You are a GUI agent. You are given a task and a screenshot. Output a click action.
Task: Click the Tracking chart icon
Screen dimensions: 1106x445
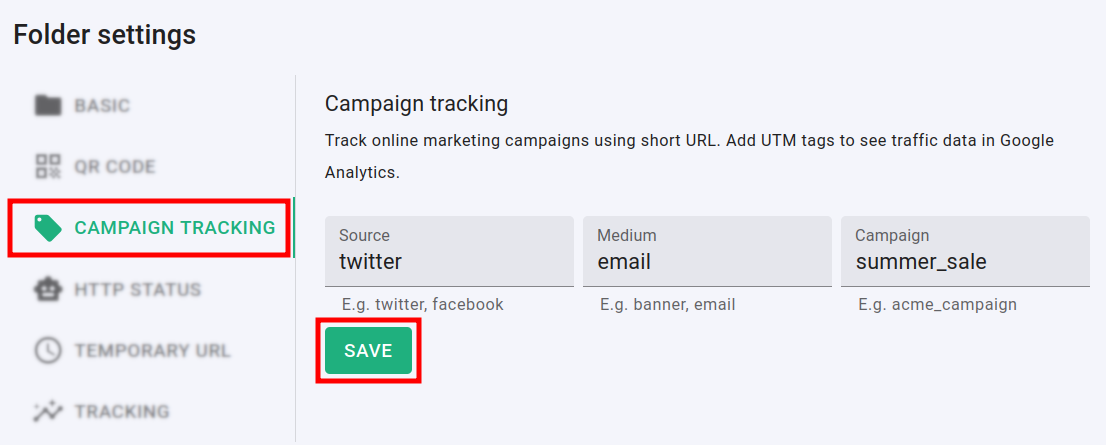point(48,411)
